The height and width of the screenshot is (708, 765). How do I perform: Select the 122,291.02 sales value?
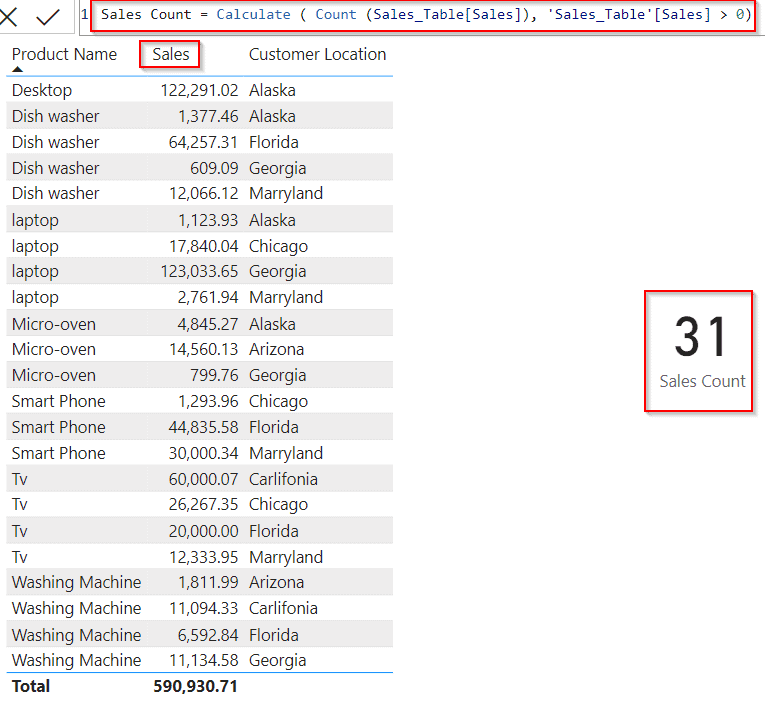click(x=199, y=90)
